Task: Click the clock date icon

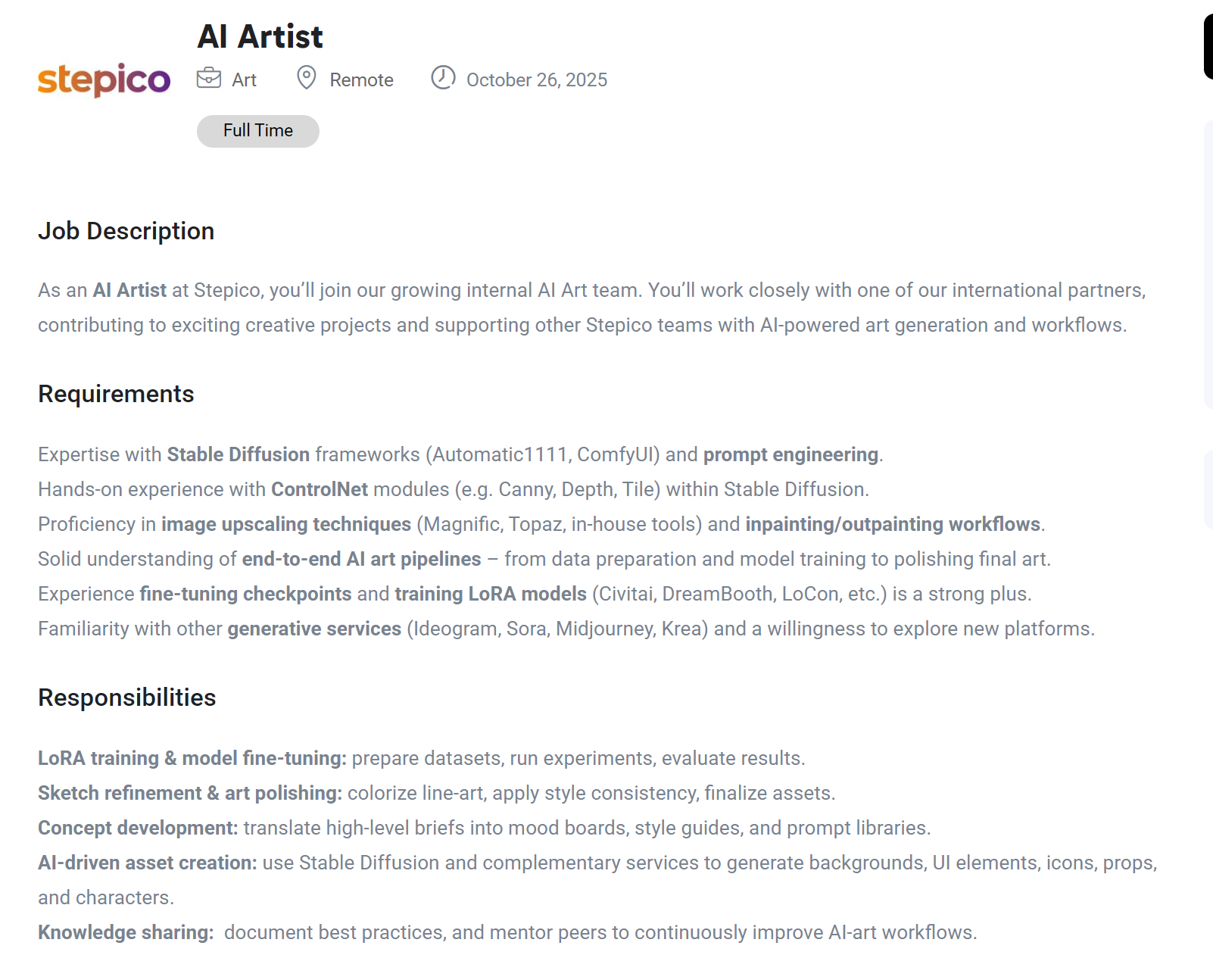Action: tap(443, 77)
